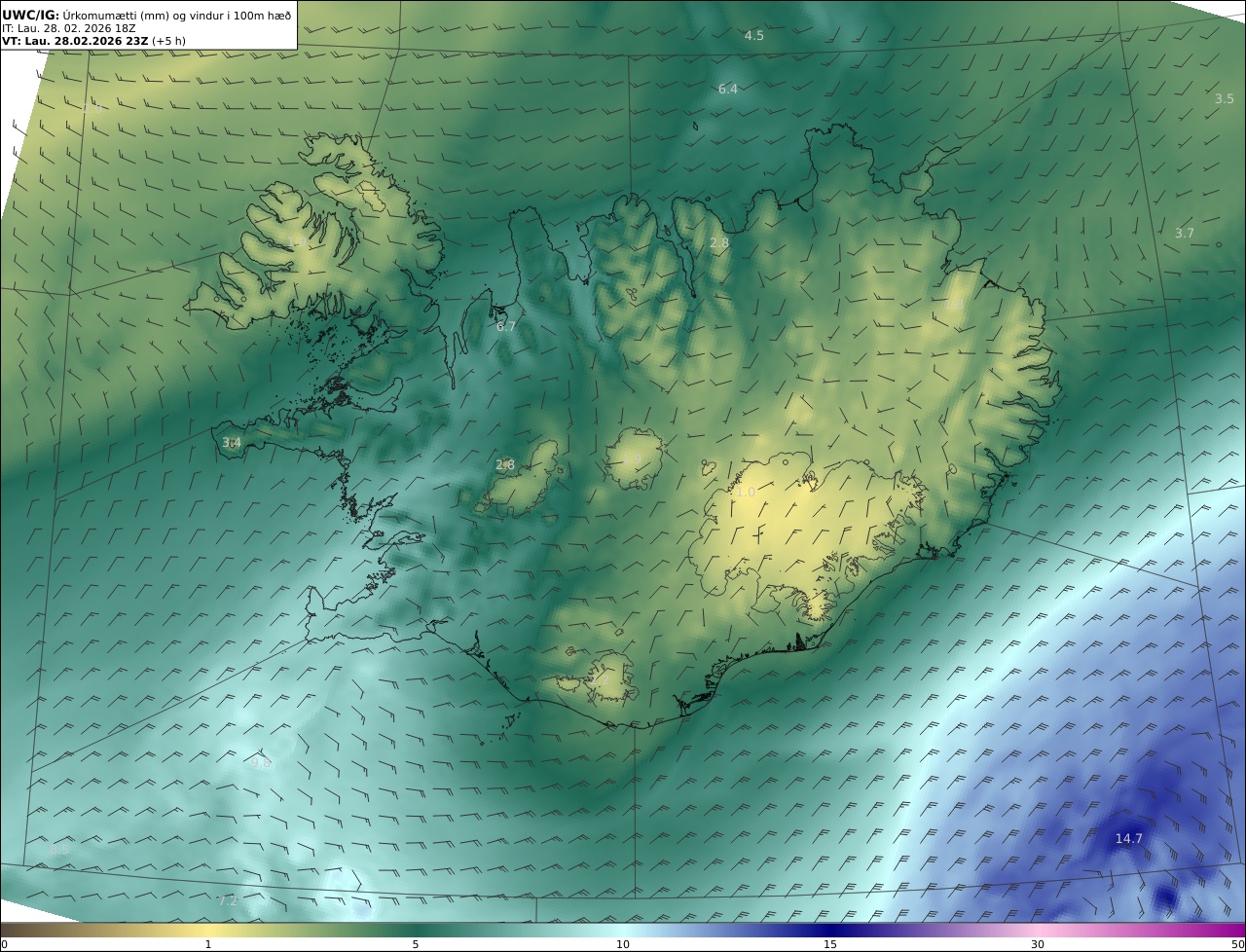Click the '8.5' precipitation value label
Image resolution: width=1246 pixels, height=952 pixels.
coord(59,850)
